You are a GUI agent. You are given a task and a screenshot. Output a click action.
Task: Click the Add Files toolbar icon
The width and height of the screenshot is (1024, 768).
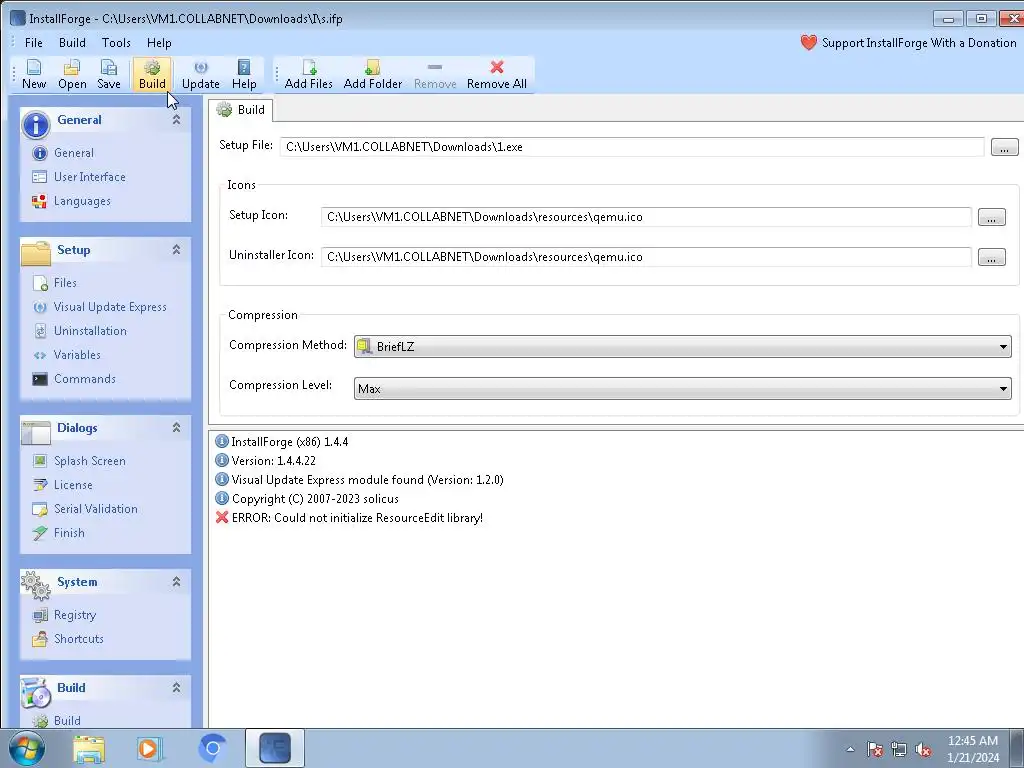coord(308,74)
